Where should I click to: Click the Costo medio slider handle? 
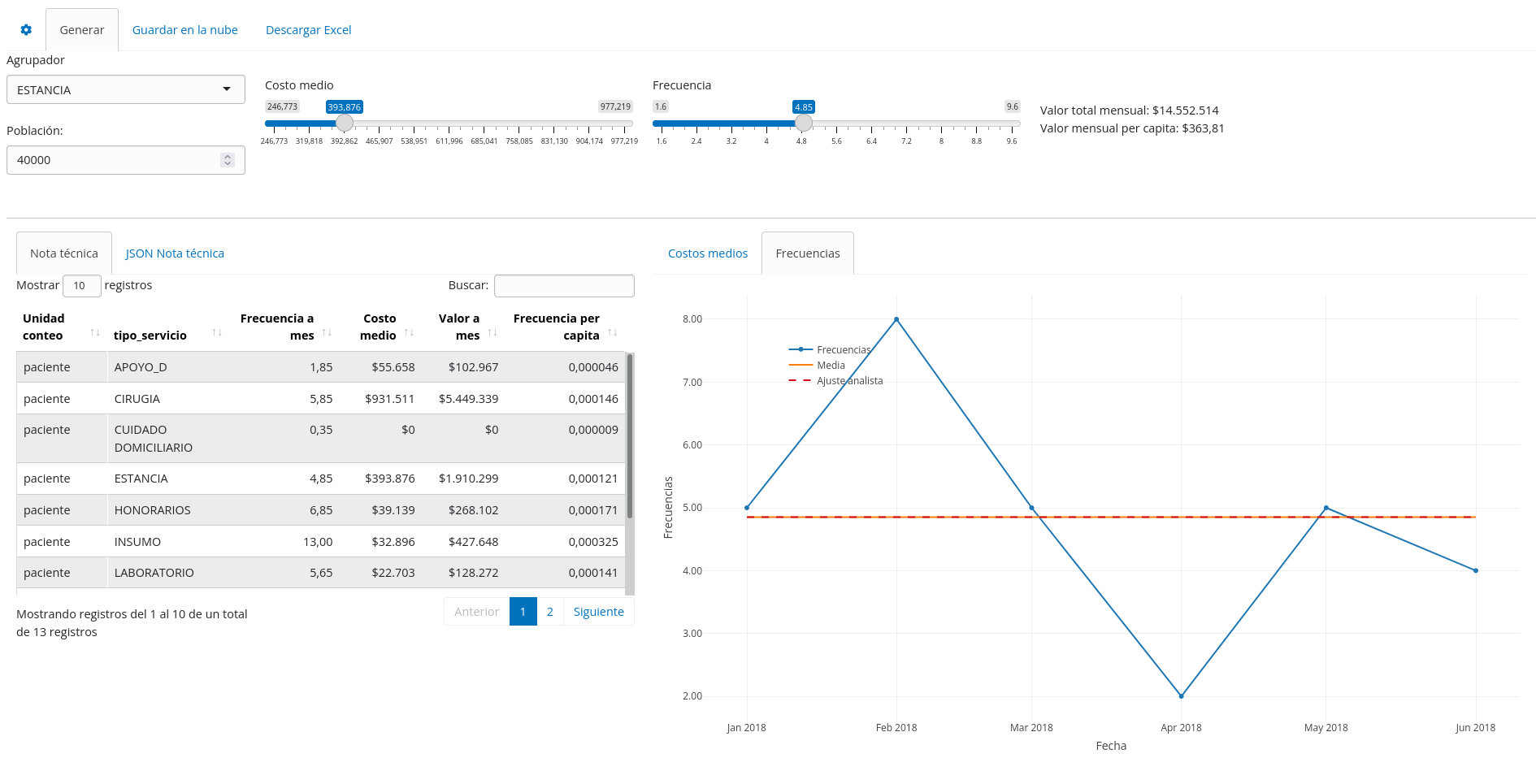pyautogui.click(x=345, y=123)
